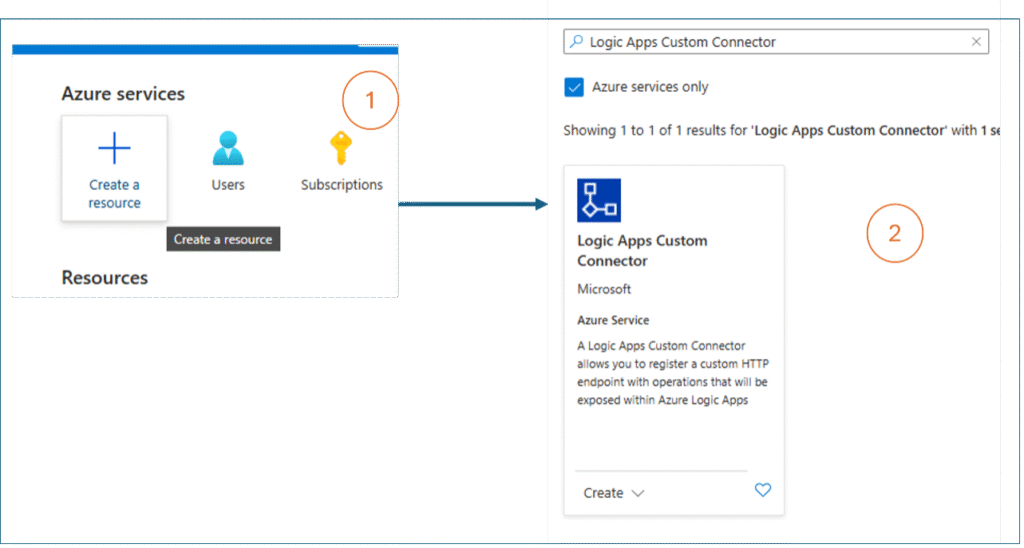This screenshot has width=1024, height=548.
Task: Click the Resources section heading
Action: coord(104,278)
